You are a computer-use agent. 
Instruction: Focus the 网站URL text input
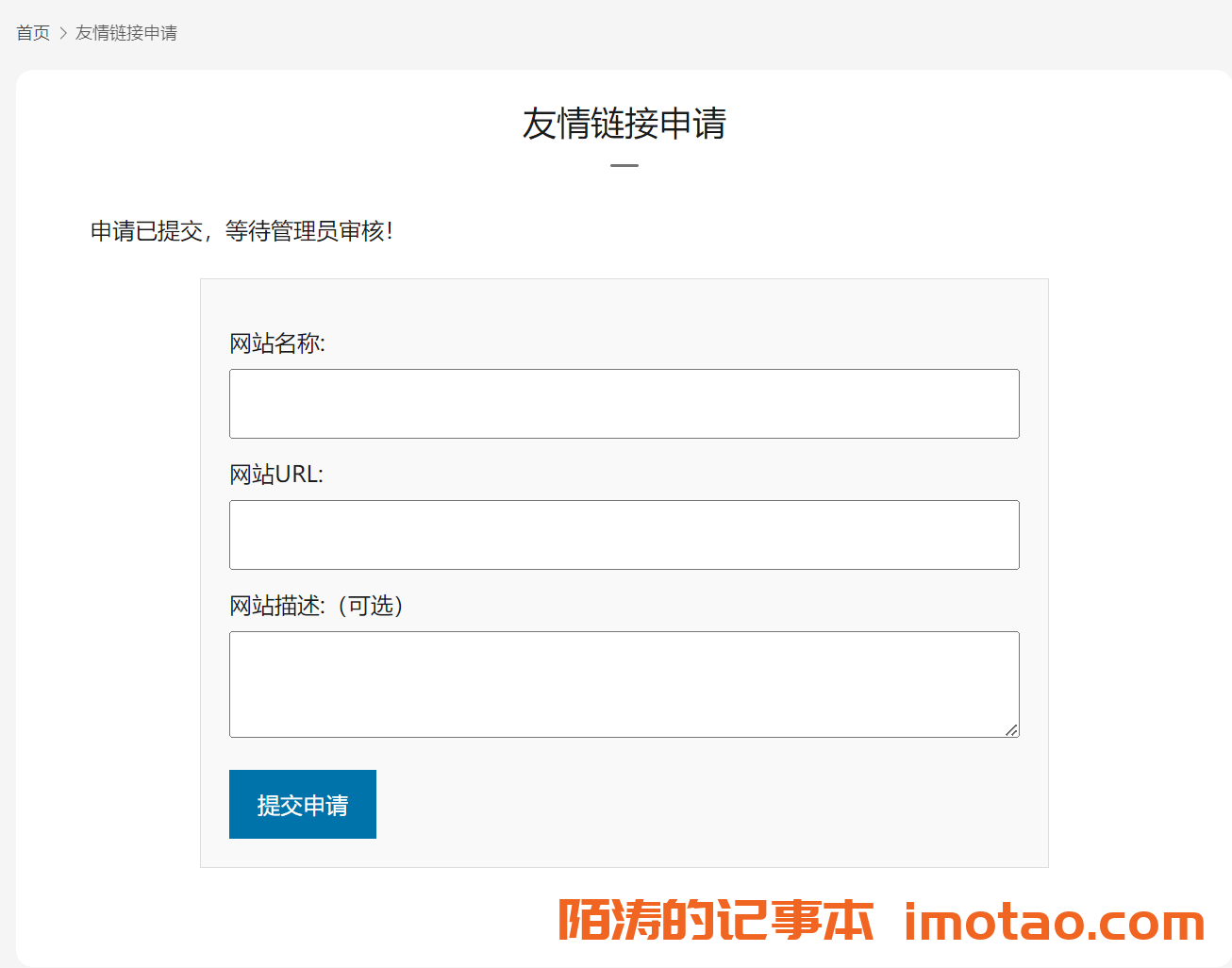pyautogui.click(x=624, y=535)
